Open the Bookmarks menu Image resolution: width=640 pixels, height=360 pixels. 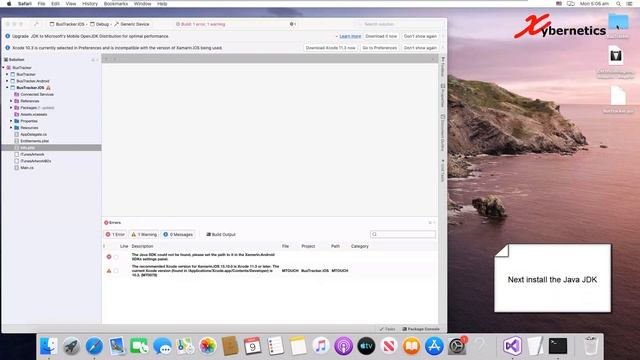click(x=116, y=4)
